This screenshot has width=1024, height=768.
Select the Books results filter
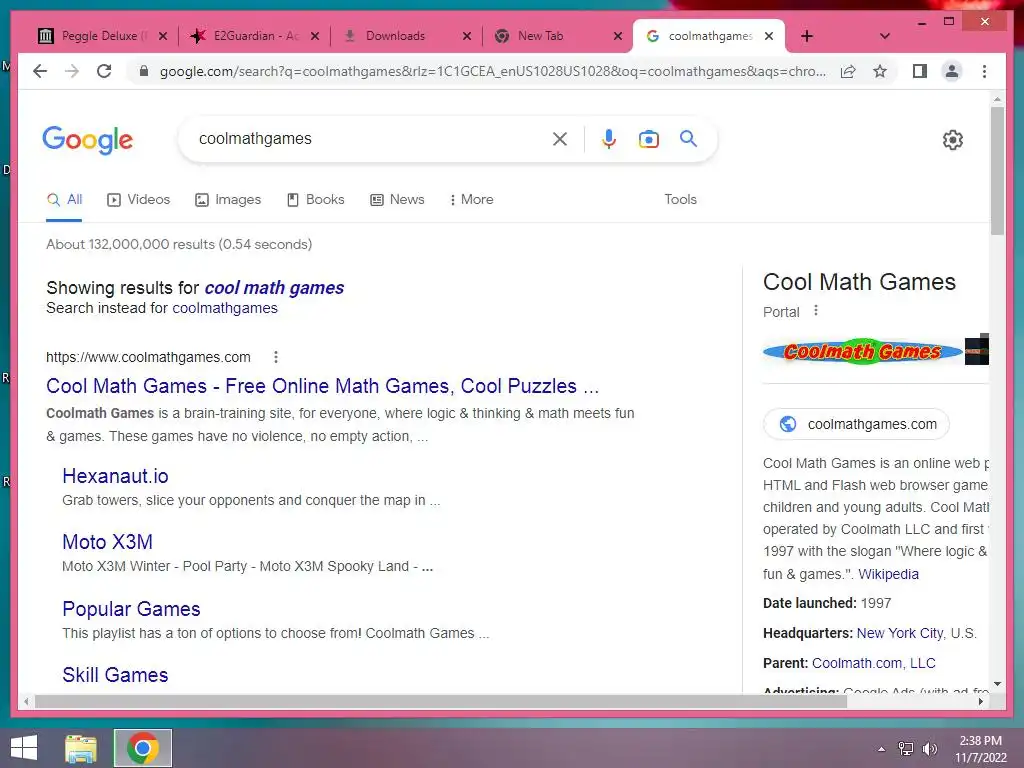click(x=315, y=200)
